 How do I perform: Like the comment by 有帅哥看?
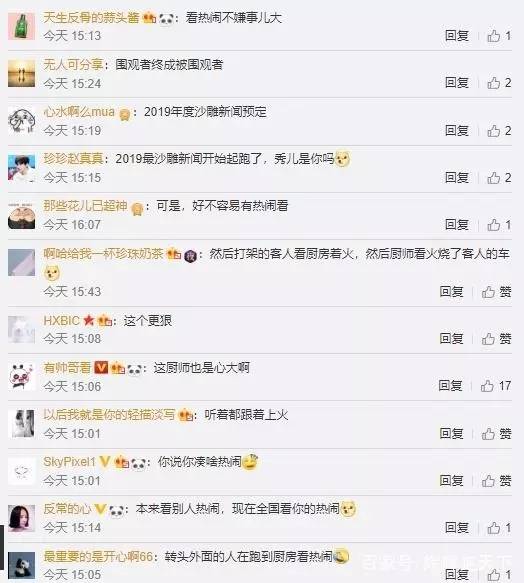pos(495,386)
